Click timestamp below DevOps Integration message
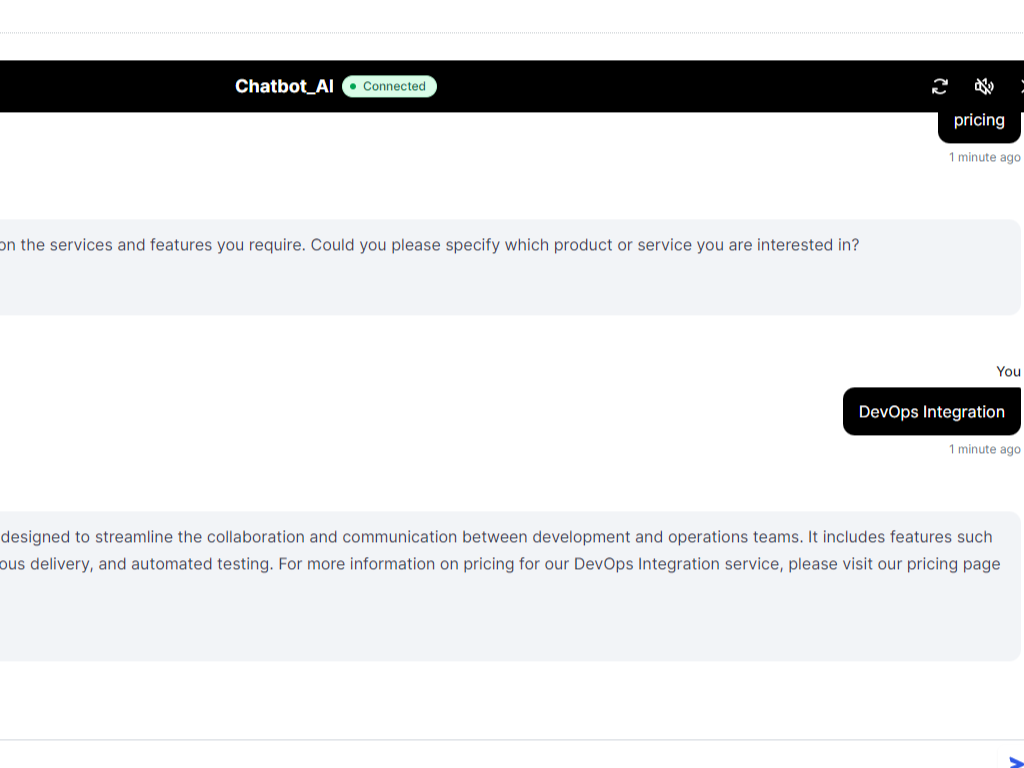Viewport: 1024px width, 768px height. 984,450
